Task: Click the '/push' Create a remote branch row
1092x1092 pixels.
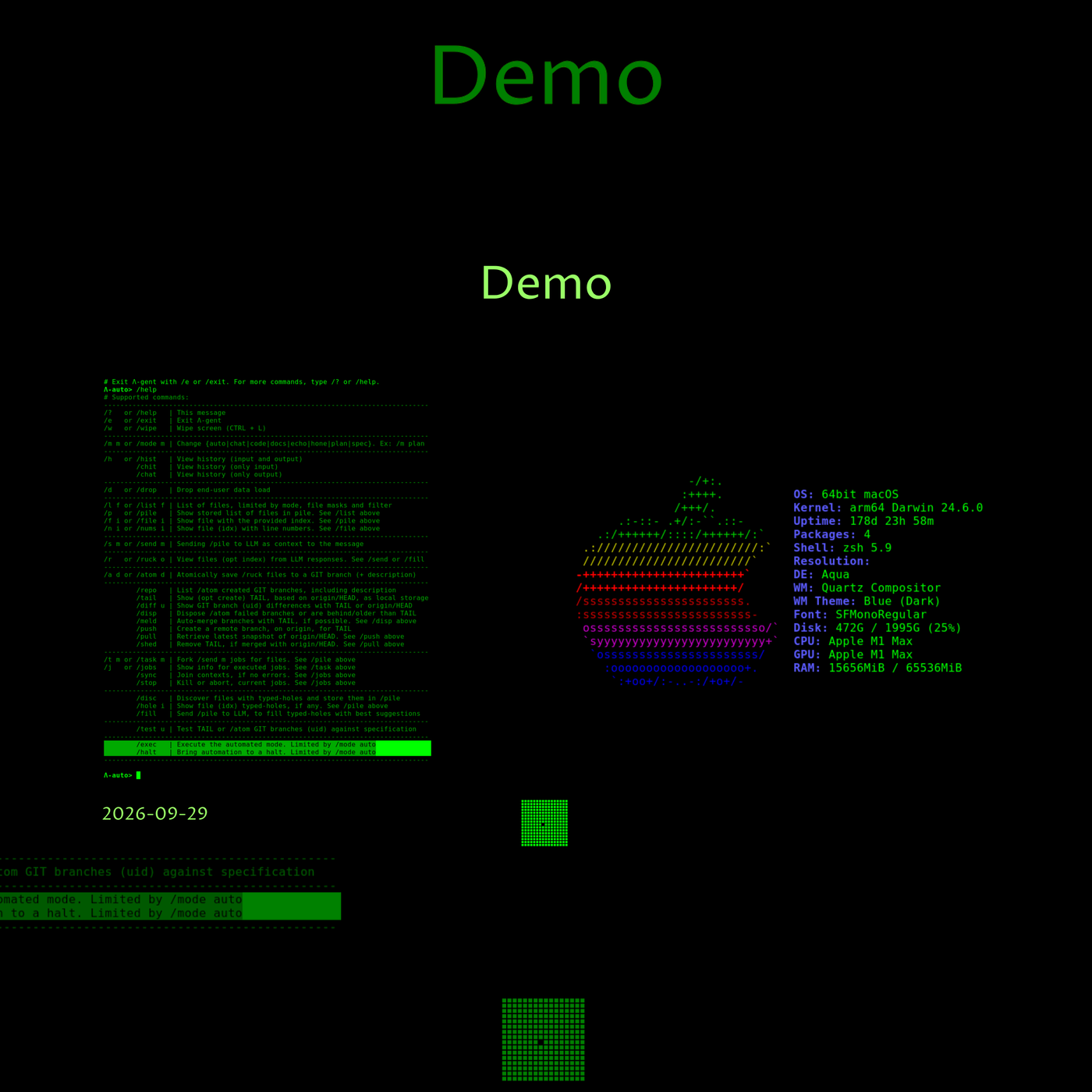Action: click(244, 629)
